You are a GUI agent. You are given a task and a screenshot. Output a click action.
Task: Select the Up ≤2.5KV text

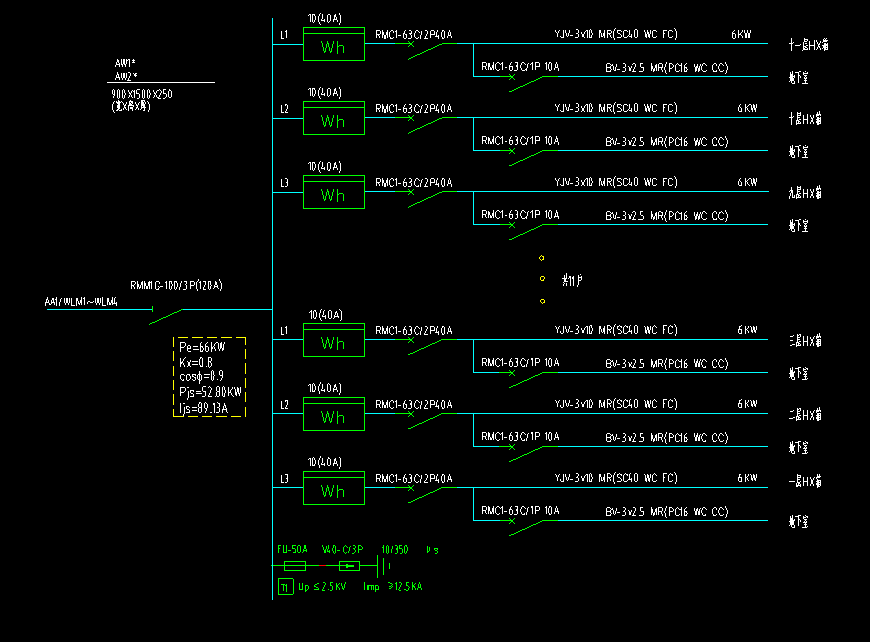(x=322, y=587)
